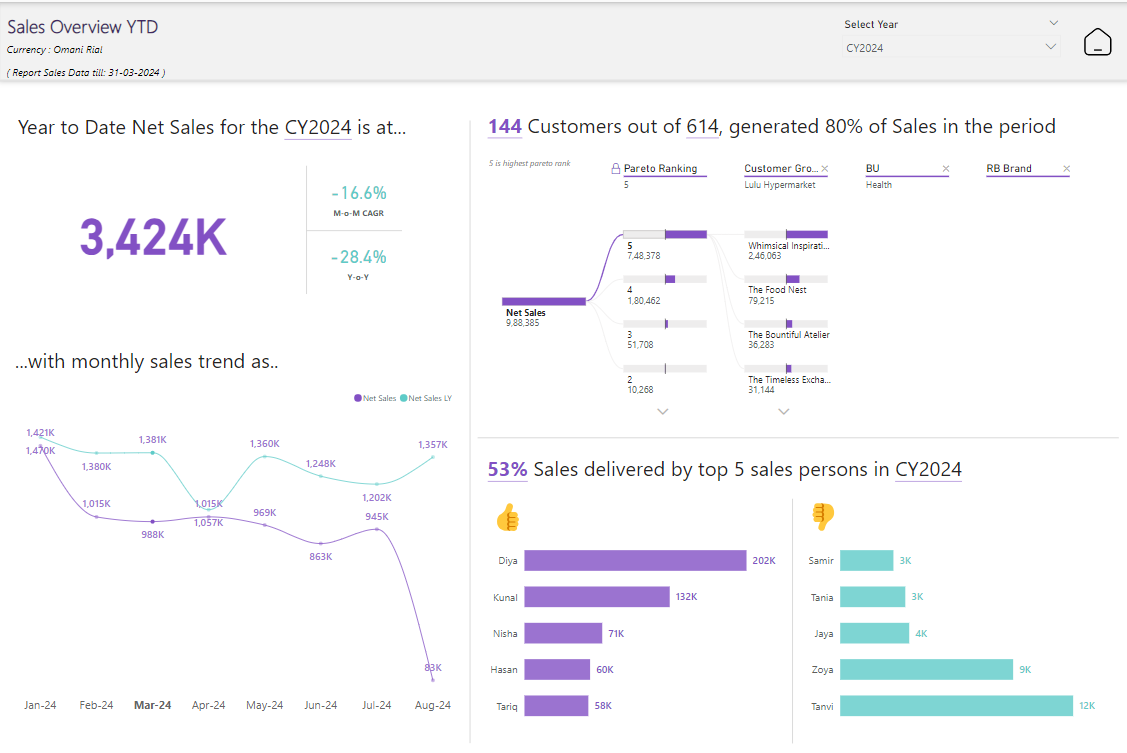
Task: Click the 3,424K net sales KPI card
Action: (x=153, y=237)
